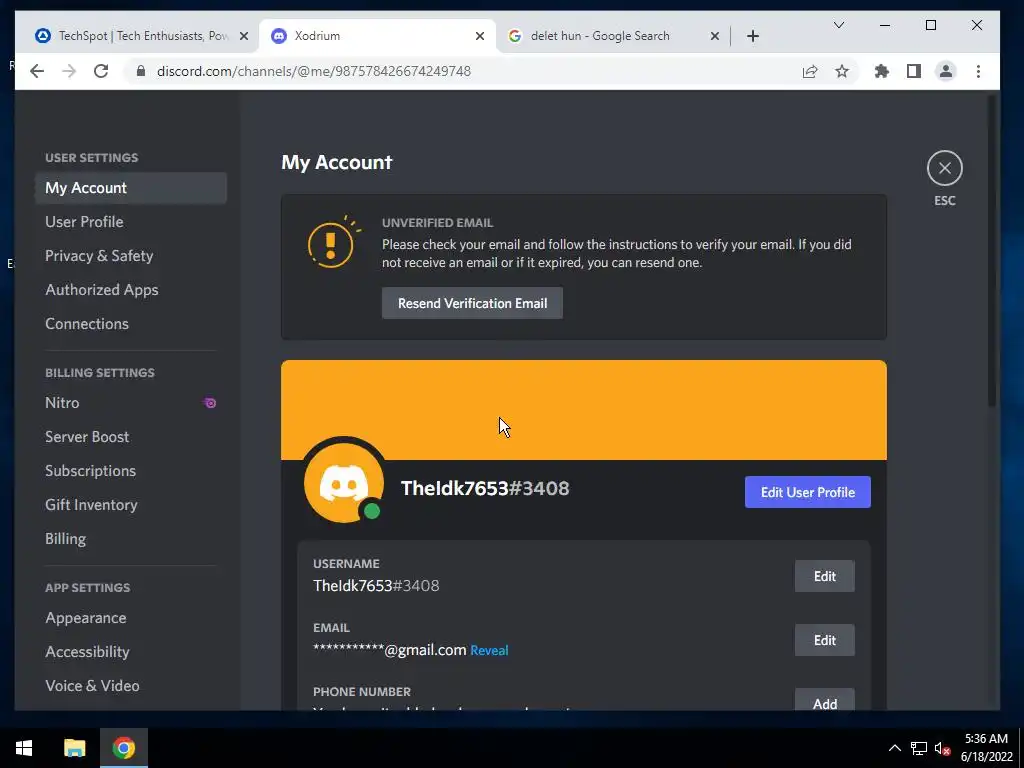Edit the email address
Image resolution: width=1024 pixels, height=768 pixels.
pos(825,640)
